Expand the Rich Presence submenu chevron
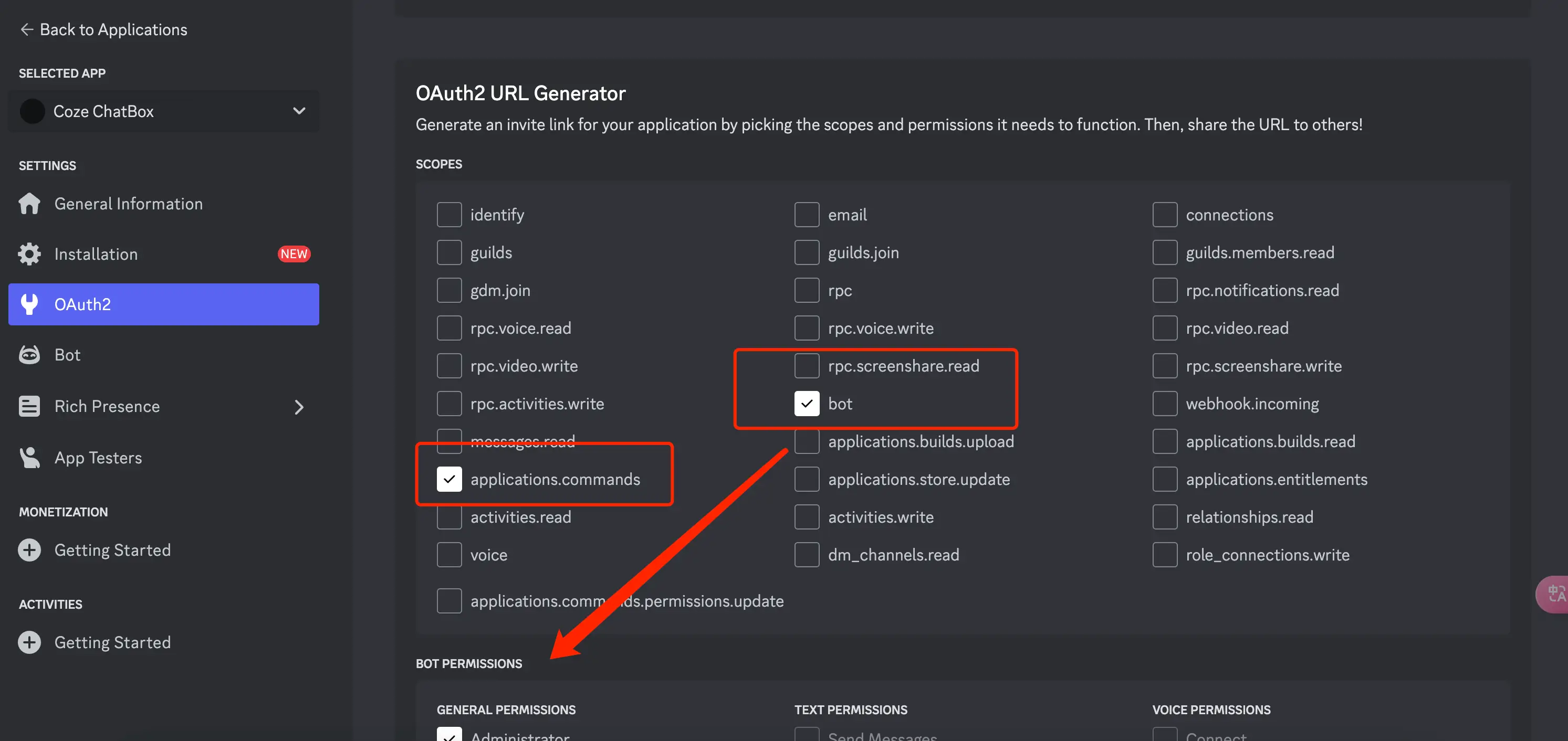The width and height of the screenshot is (1568, 741). [x=298, y=406]
